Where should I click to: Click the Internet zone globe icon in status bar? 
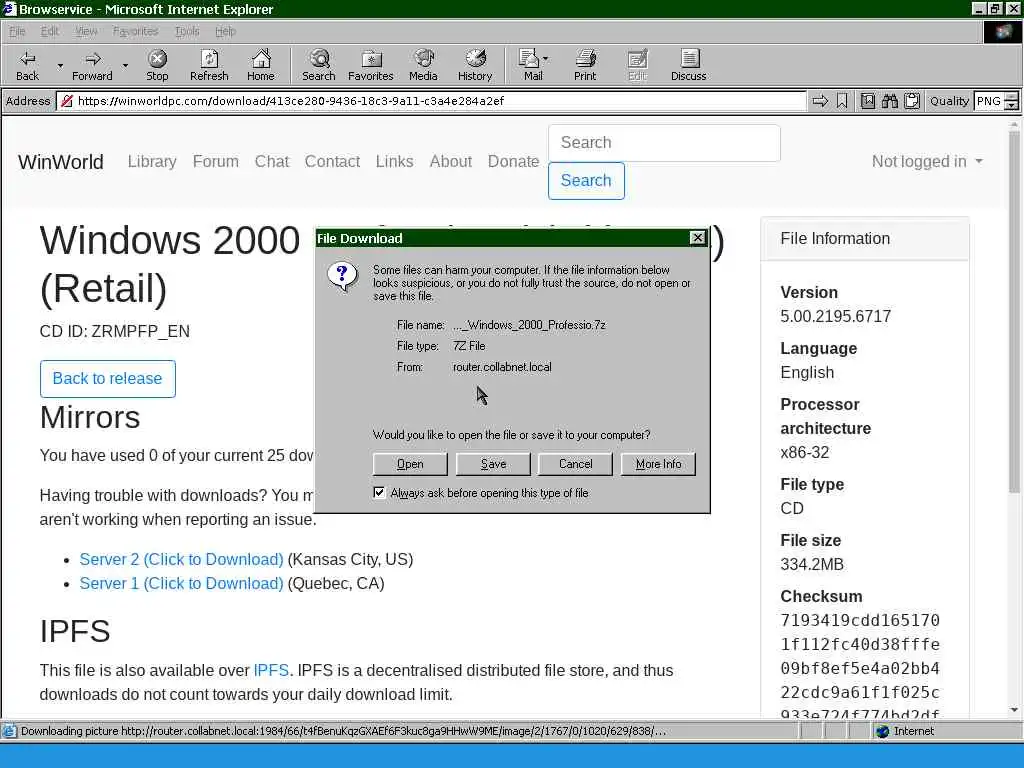coord(883,731)
